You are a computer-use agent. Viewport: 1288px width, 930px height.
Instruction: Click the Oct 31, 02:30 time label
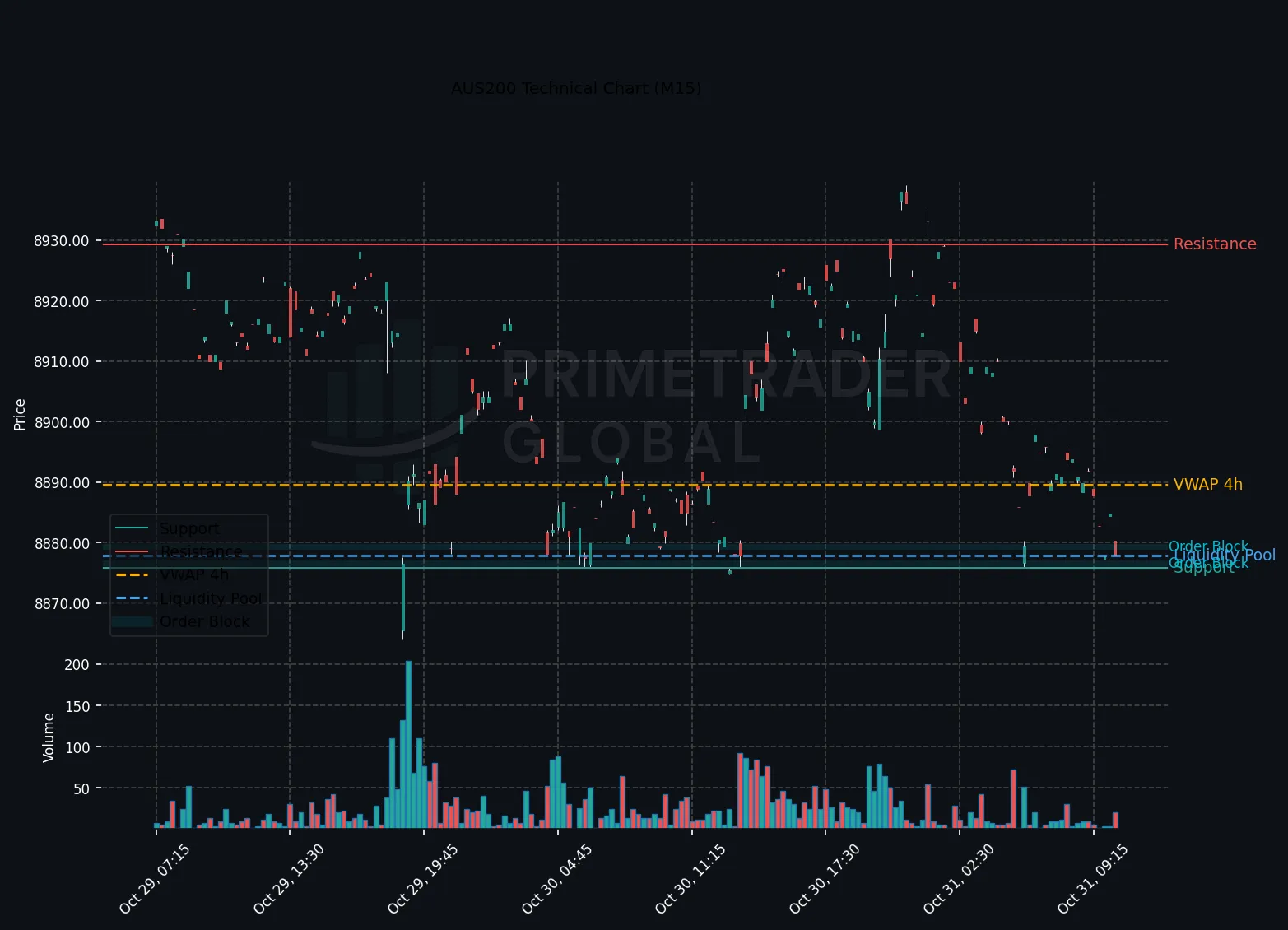(x=958, y=878)
